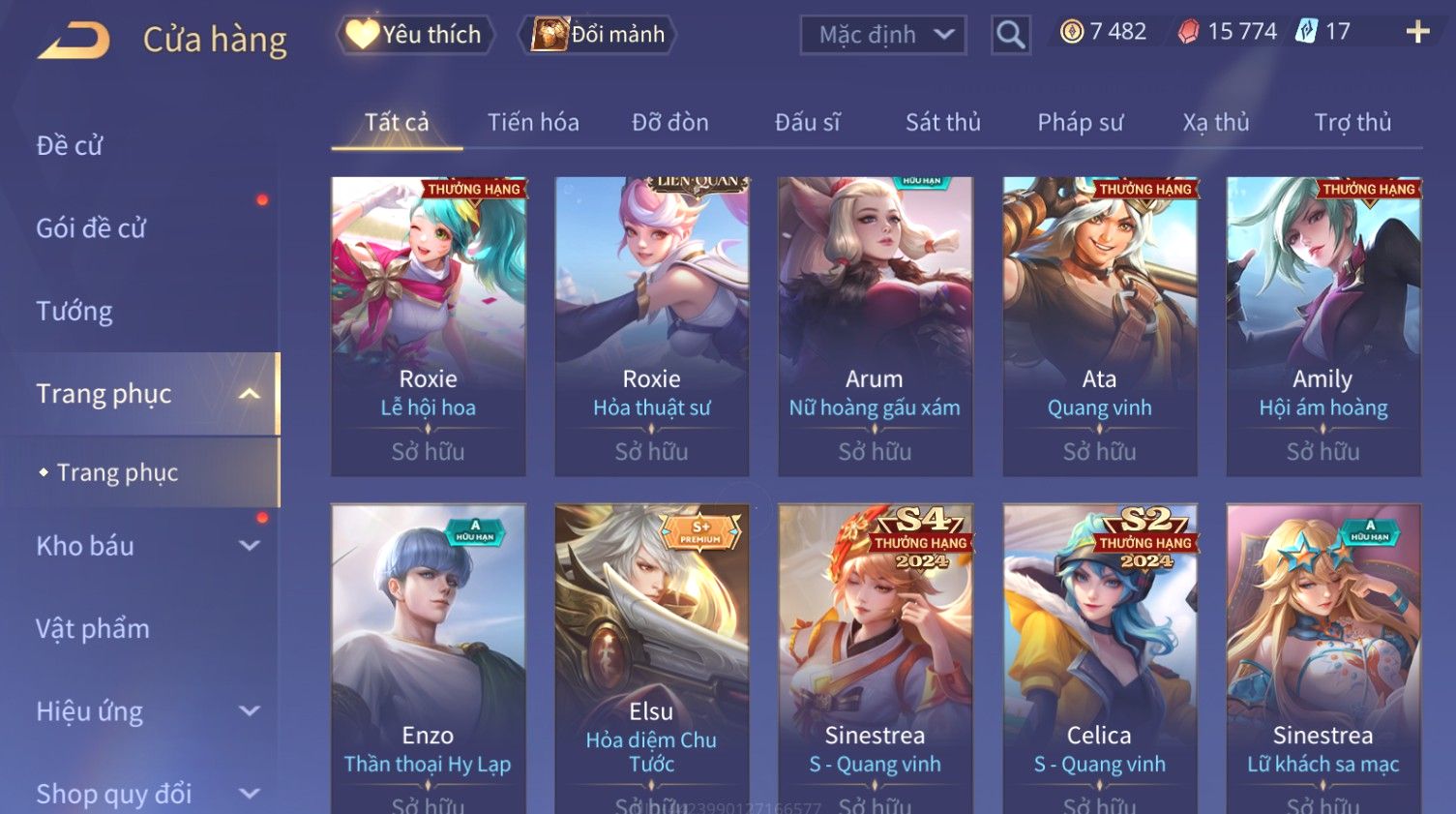Viewport: 1456px width, 814px height.
Task: Tap the plus icon to add currency
Action: pyautogui.click(x=1417, y=32)
